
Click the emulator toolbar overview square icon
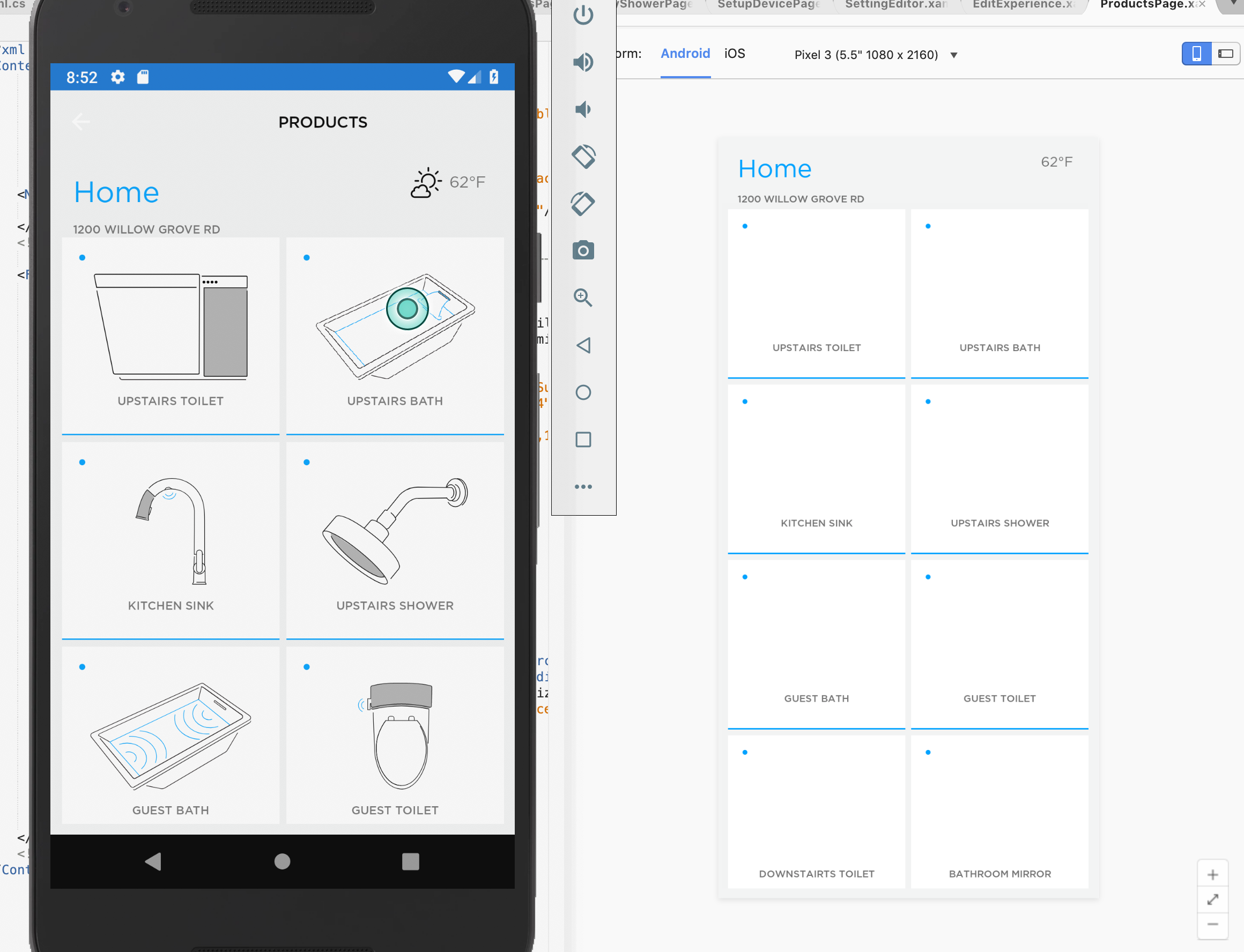[583, 440]
